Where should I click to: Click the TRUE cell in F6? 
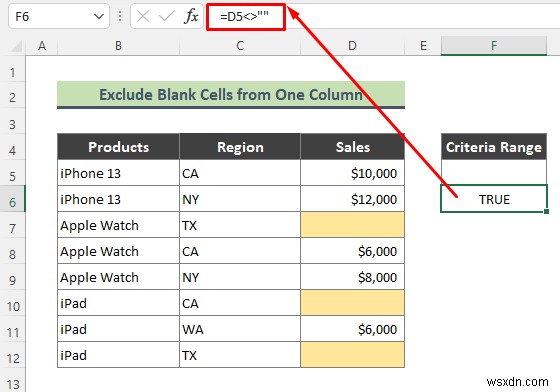coord(494,199)
